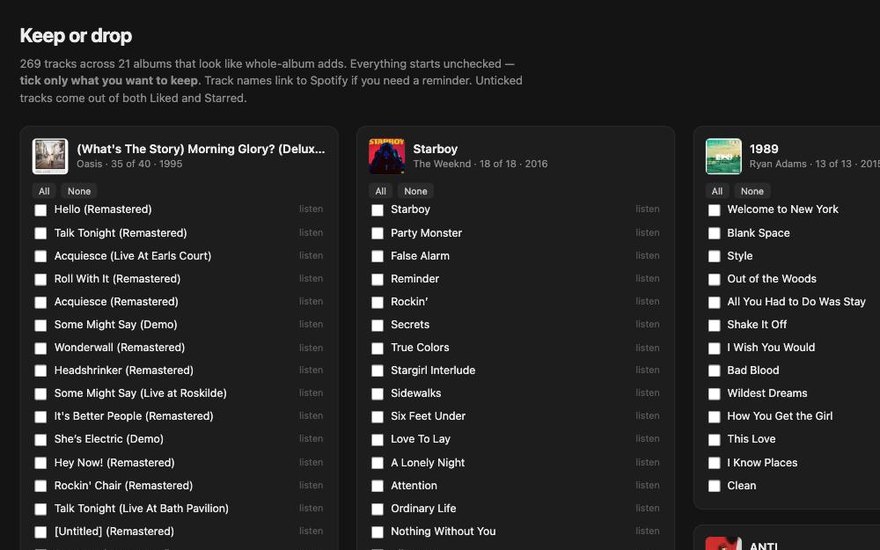Select All tracks in the Starboy album
880x550 pixels.
pos(381,191)
